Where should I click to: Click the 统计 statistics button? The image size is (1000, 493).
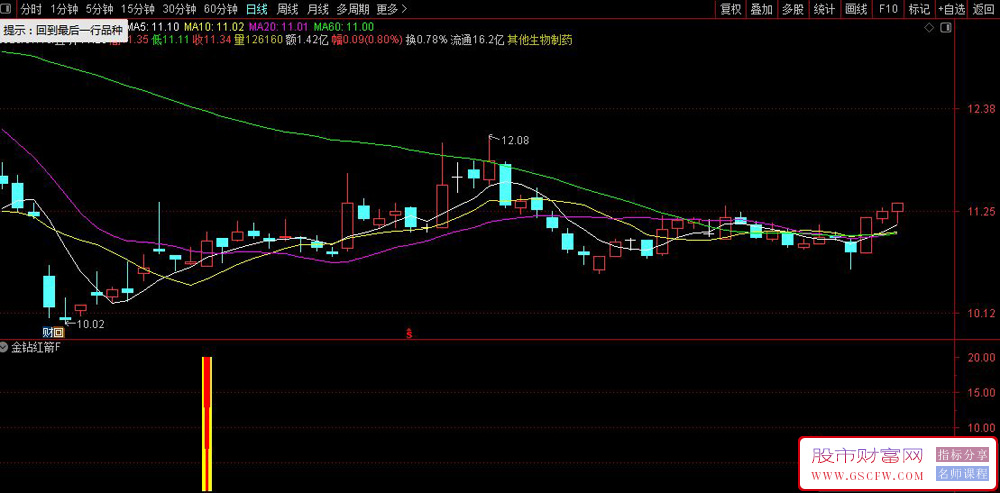coord(825,9)
